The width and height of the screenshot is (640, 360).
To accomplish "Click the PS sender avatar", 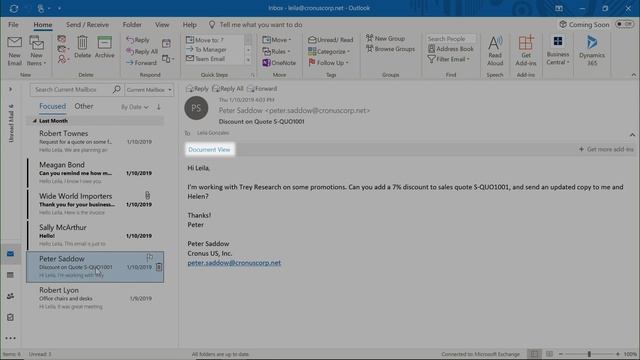I will pyautogui.click(x=196, y=108).
